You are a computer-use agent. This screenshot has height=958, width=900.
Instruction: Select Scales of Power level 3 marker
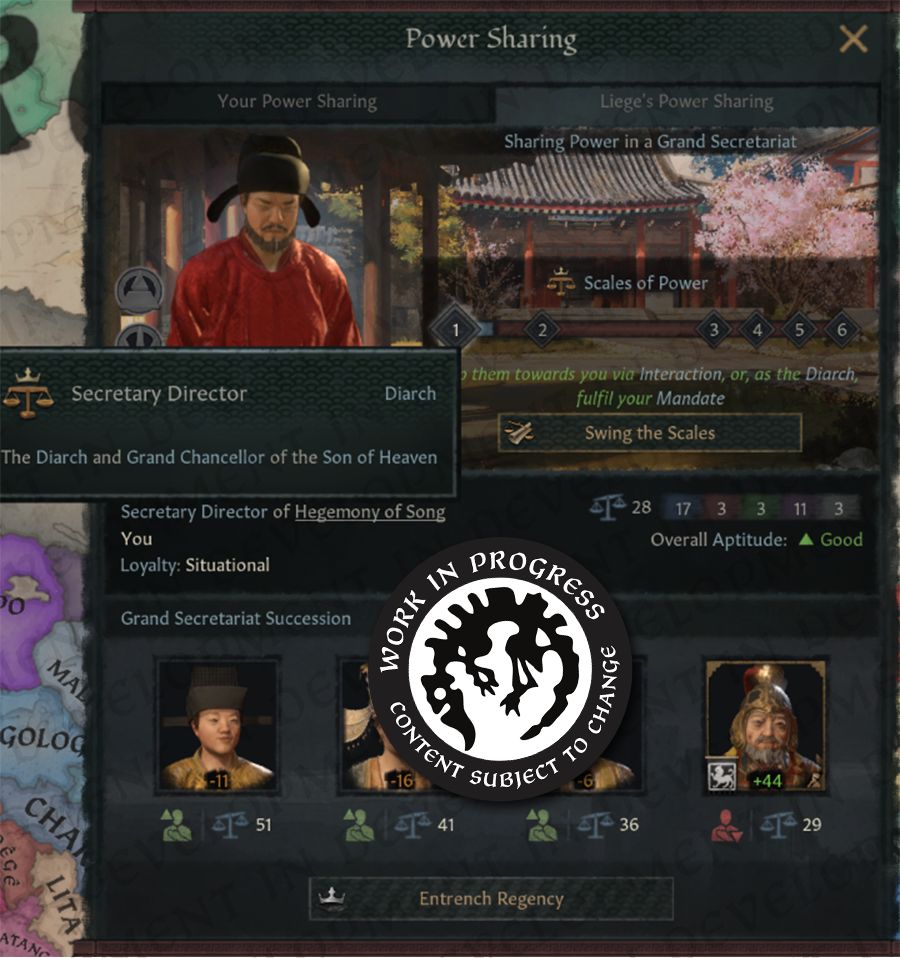click(x=714, y=331)
